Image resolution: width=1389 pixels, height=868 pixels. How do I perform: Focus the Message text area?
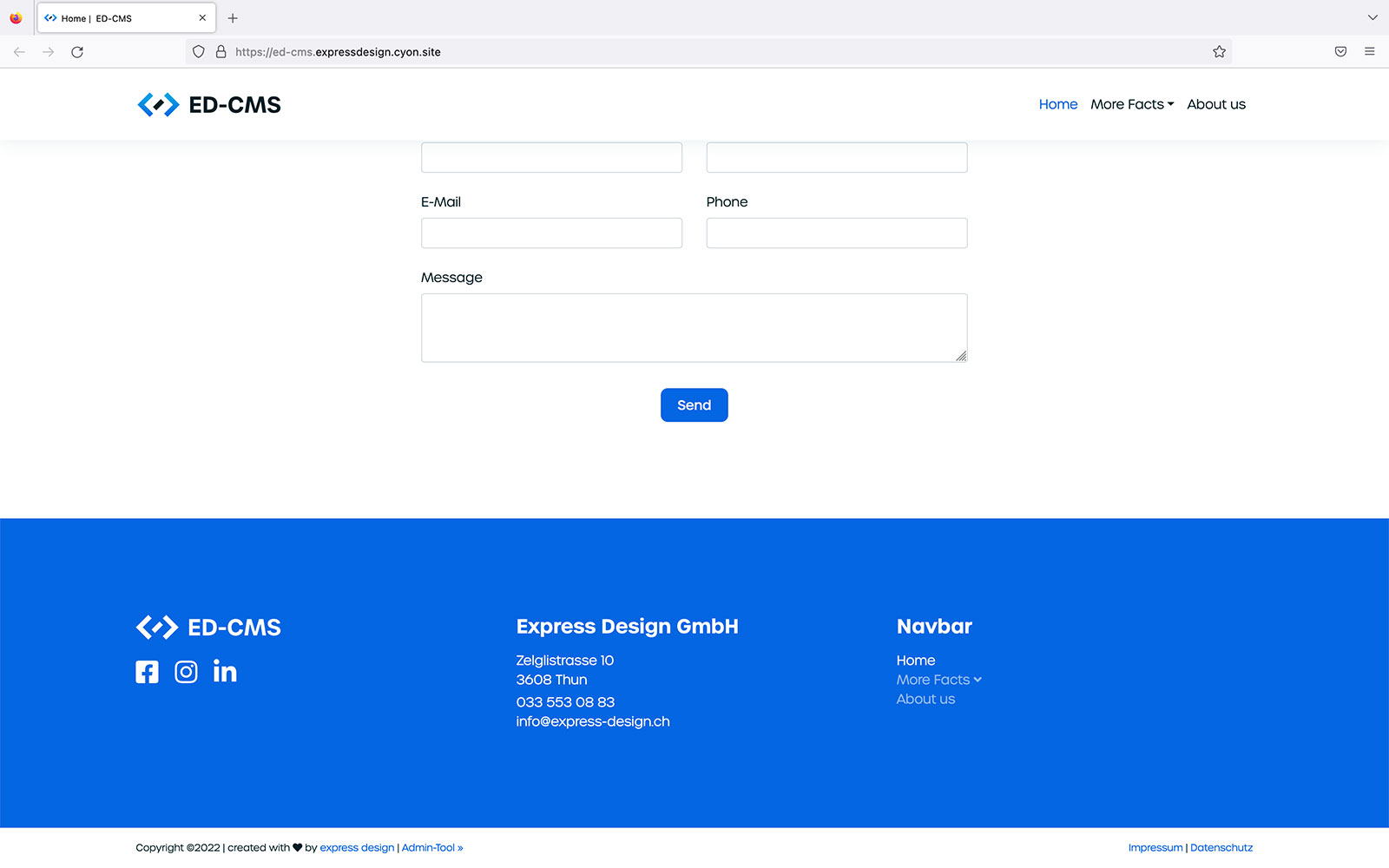pyautogui.click(x=694, y=327)
